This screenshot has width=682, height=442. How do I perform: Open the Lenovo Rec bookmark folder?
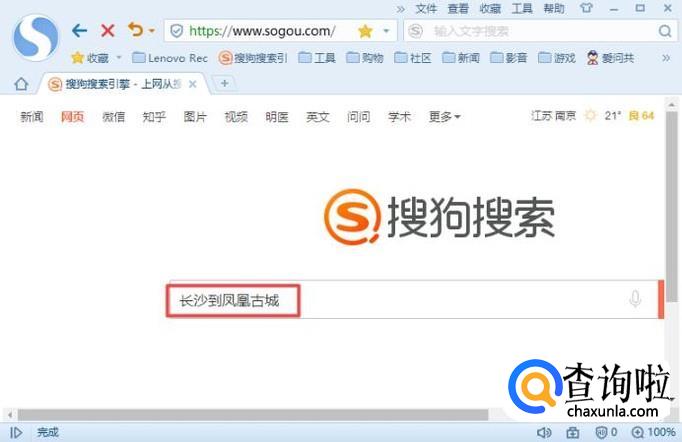pyautogui.click(x=170, y=58)
